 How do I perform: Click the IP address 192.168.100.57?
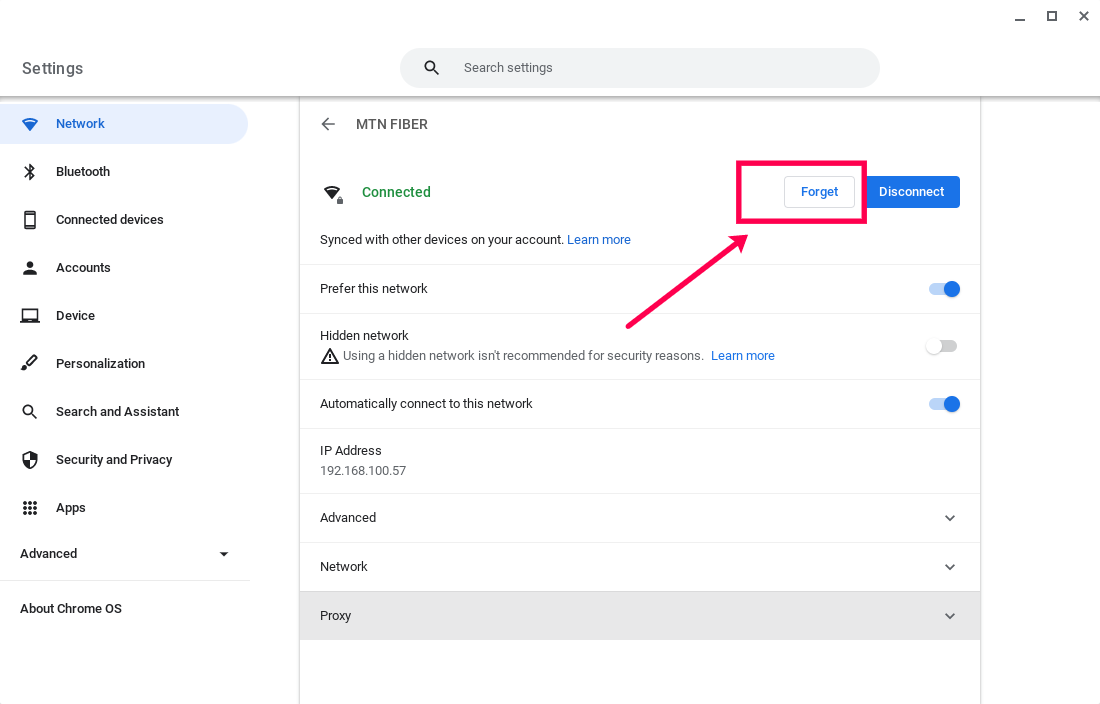(363, 471)
